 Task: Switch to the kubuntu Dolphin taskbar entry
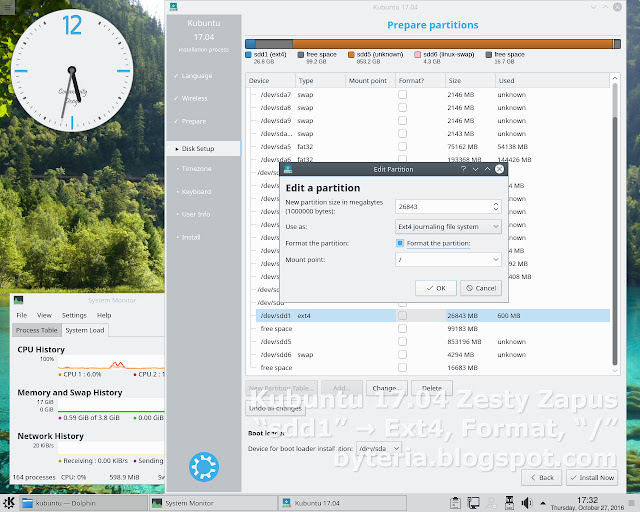(x=83, y=503)
